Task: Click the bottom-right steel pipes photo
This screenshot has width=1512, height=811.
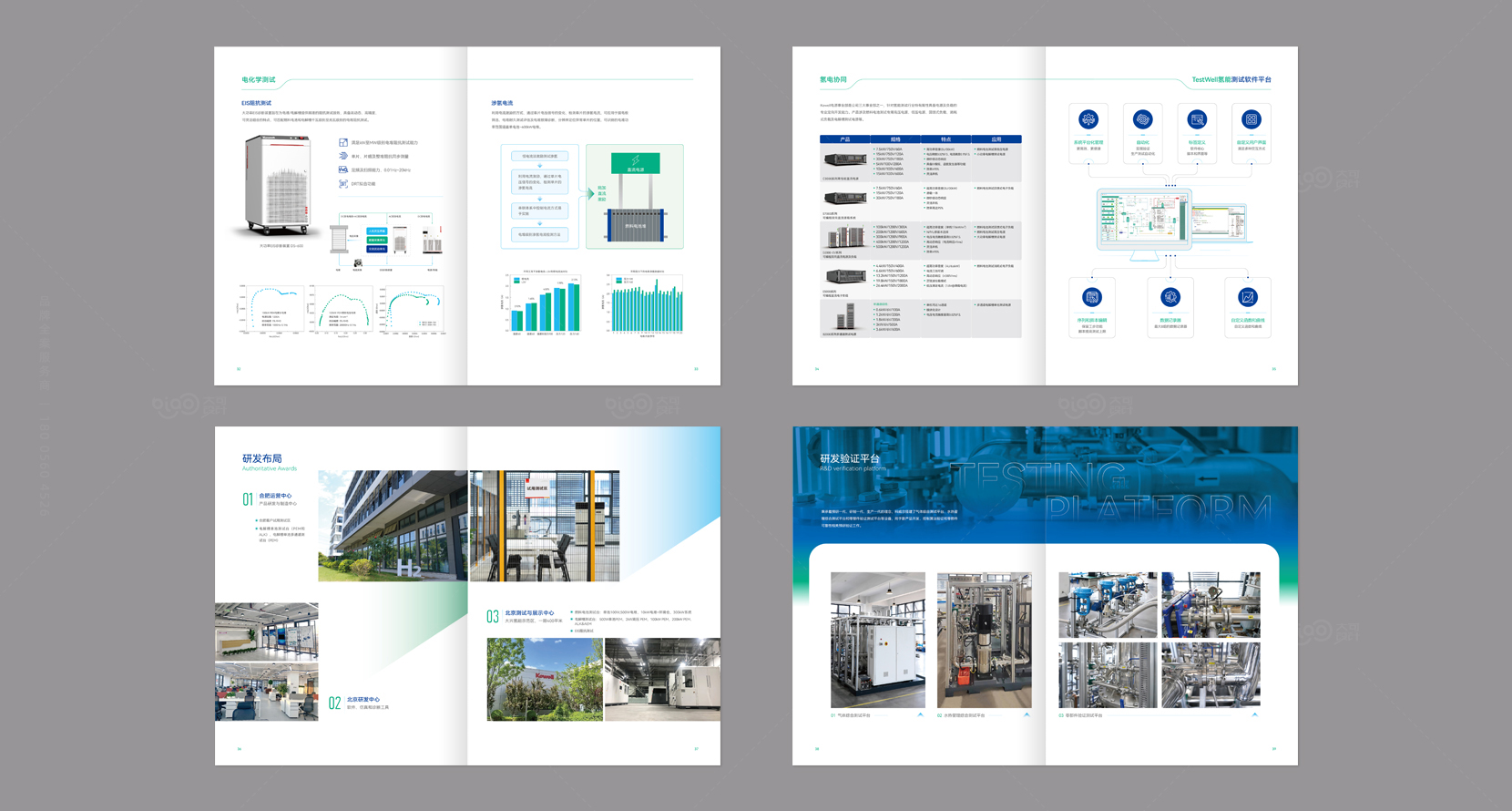Action: click(x=1211, y=675)
